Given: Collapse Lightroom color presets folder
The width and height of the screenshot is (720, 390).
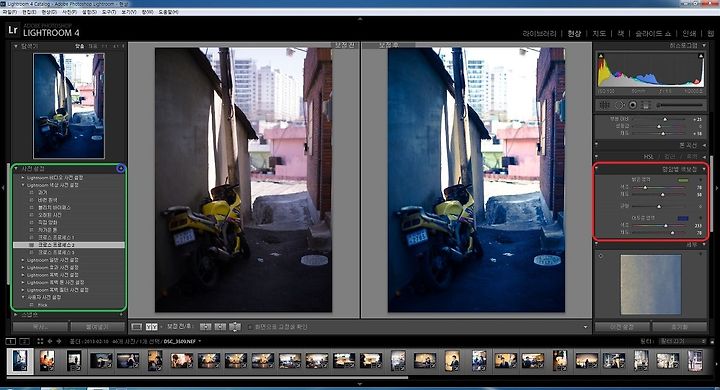Looking at the screenshot, I should coord(23,185).
